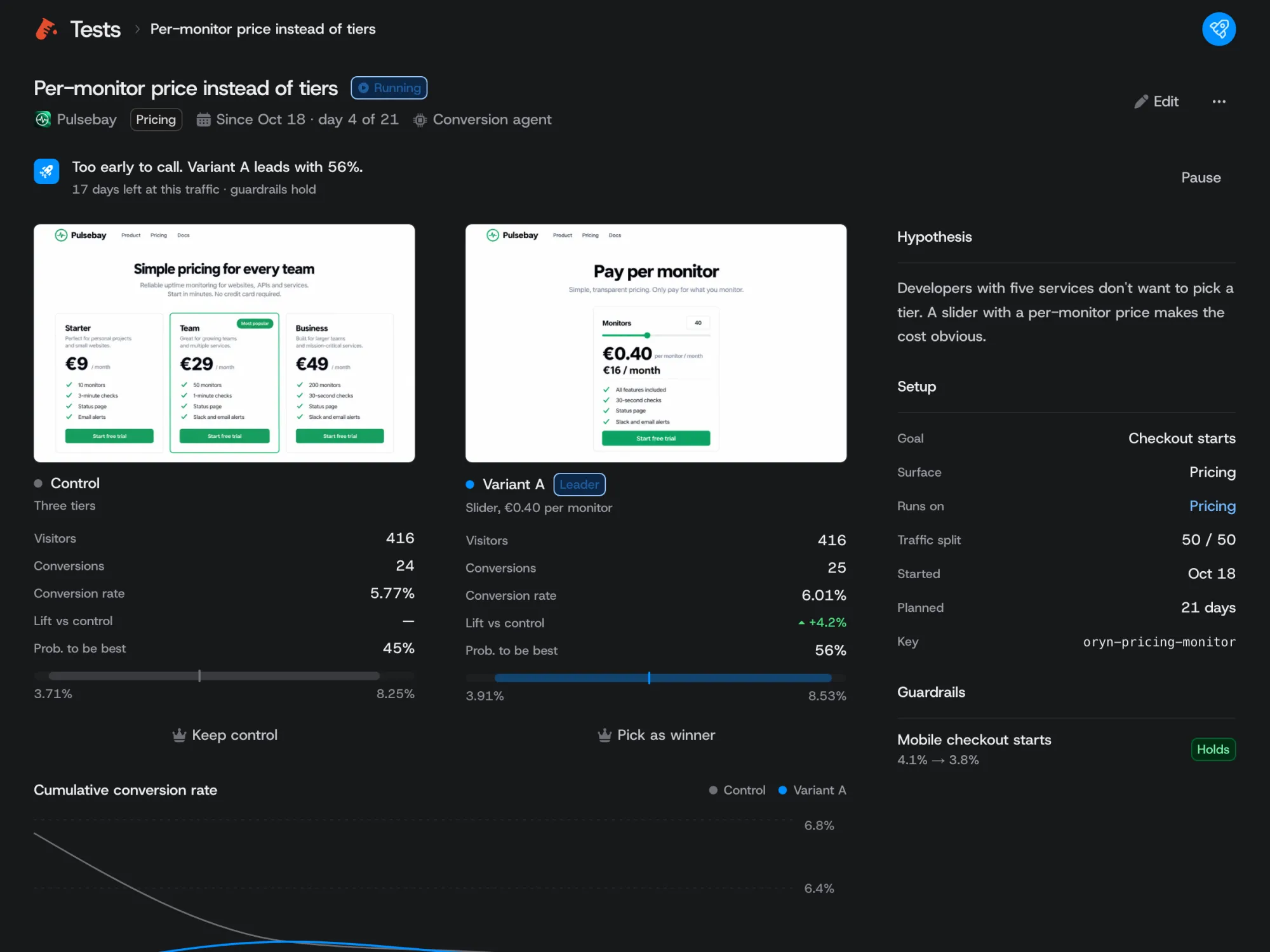Click Pick as winner button
This screenshot has width=1270, height=952.
pyautogui.click(x=655, y=735)
